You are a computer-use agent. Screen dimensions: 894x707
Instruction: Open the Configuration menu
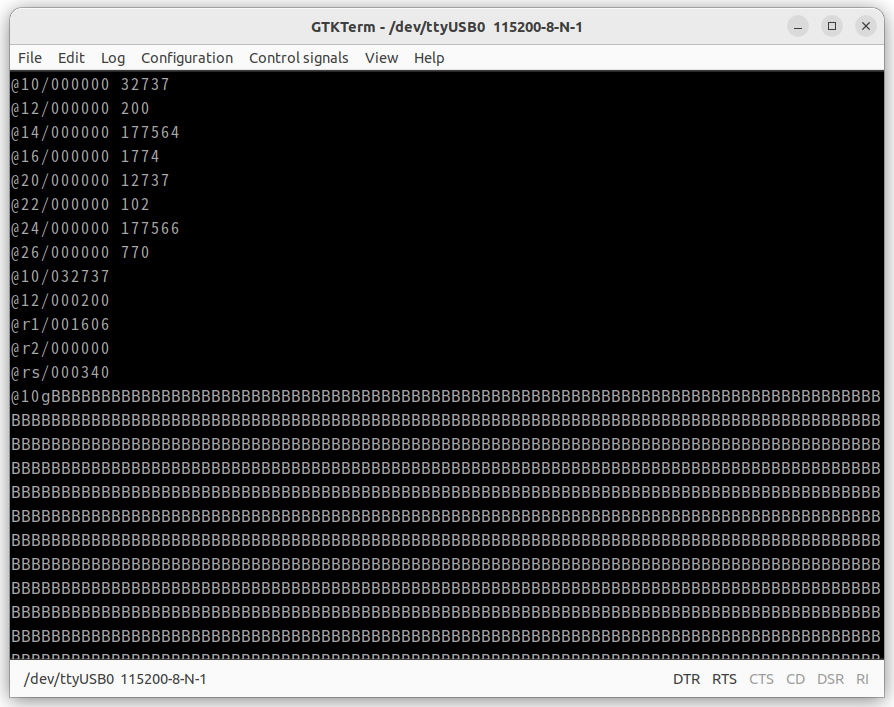pyautogui.click(x=187, y=58)
